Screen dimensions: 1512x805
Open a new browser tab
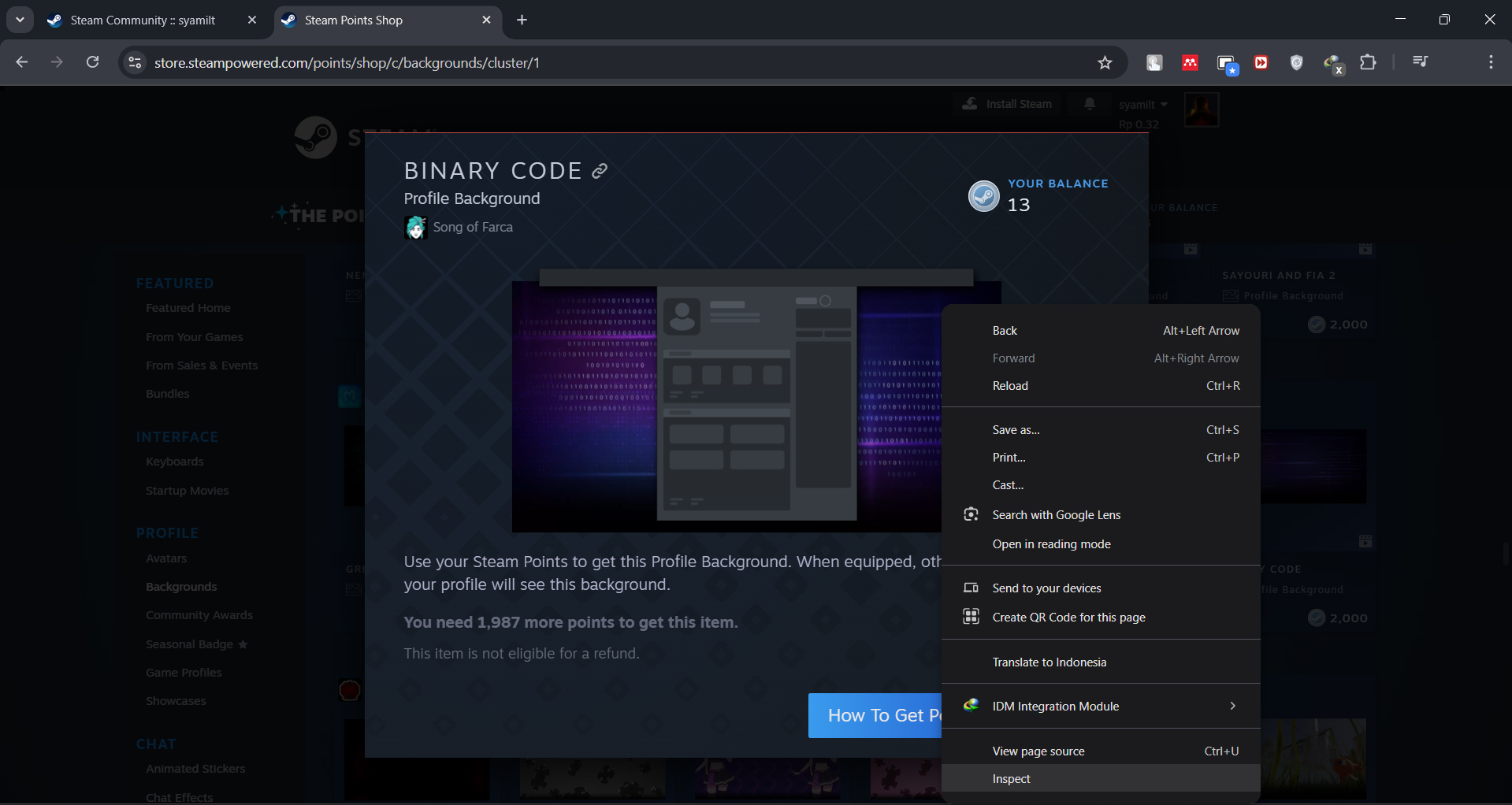click(522, 20)
